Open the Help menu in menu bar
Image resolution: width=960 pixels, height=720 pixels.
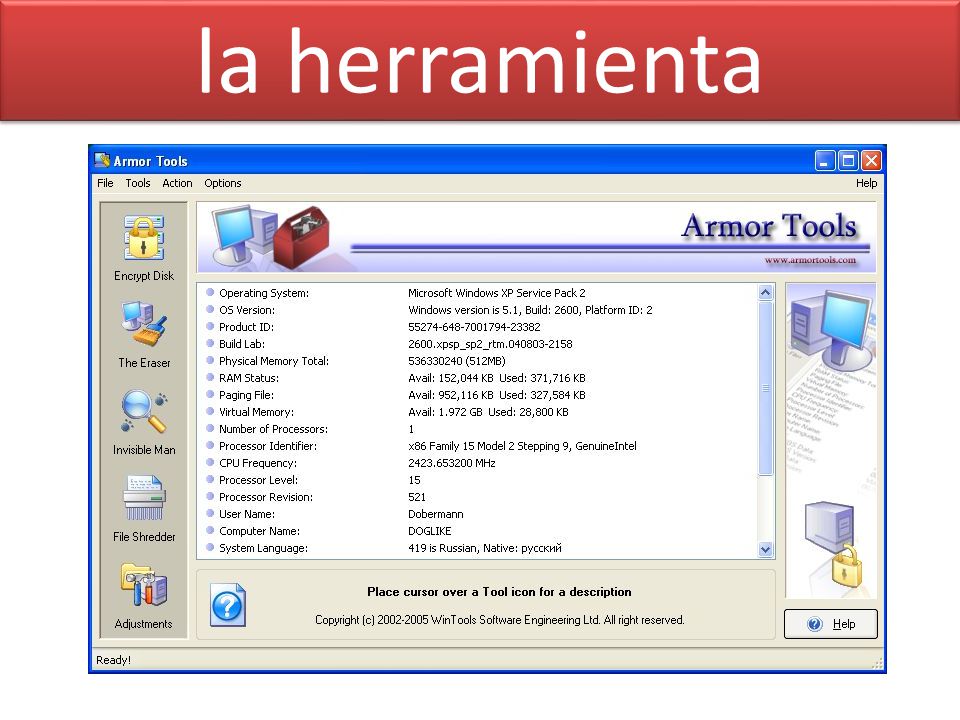pos(866,183)
